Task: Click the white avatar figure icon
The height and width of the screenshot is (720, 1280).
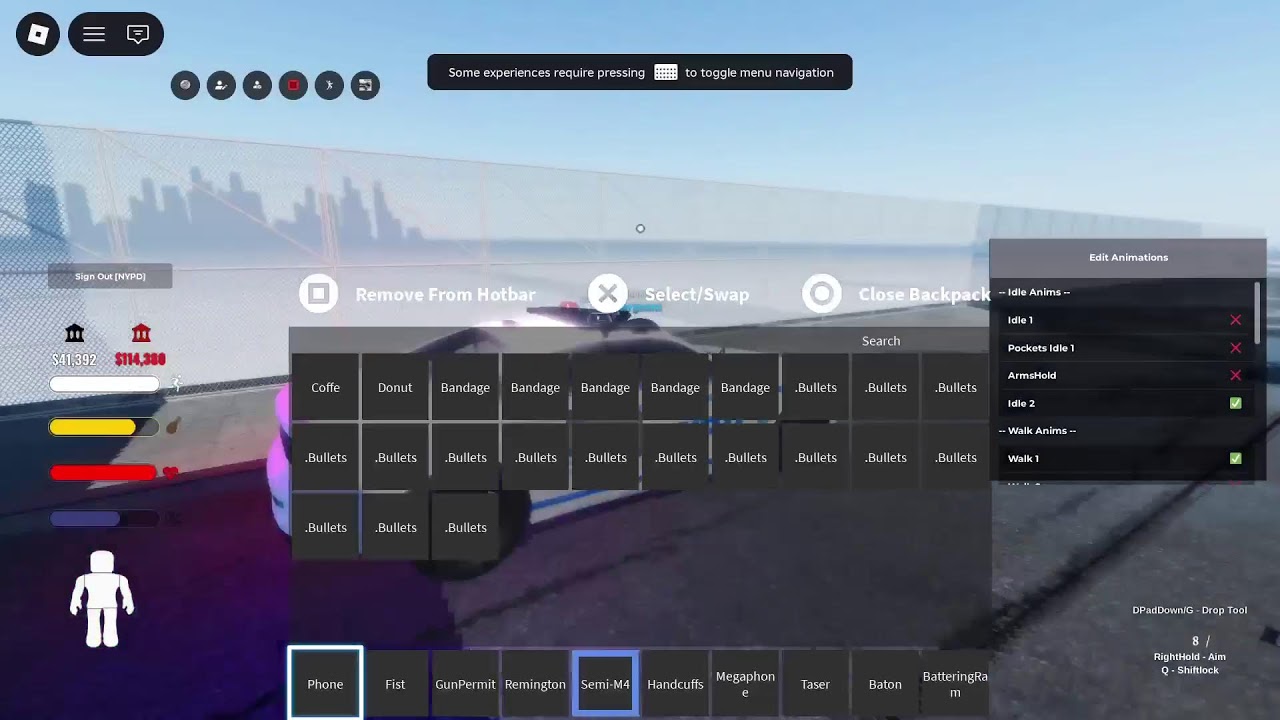Action: tap(102, 598)
